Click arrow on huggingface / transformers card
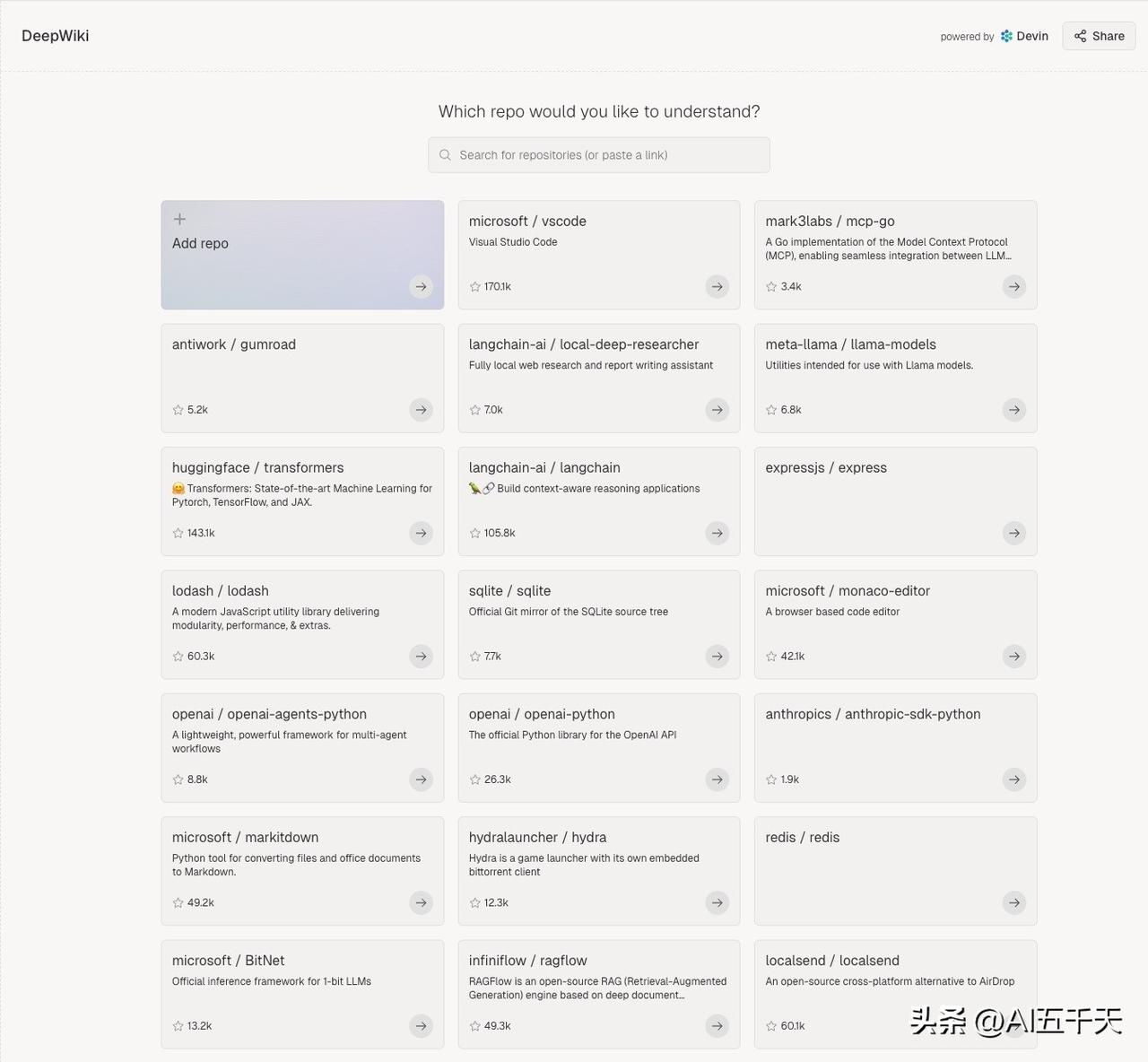This screenshot has height=1062, width=1148. [x=421, y=533]
